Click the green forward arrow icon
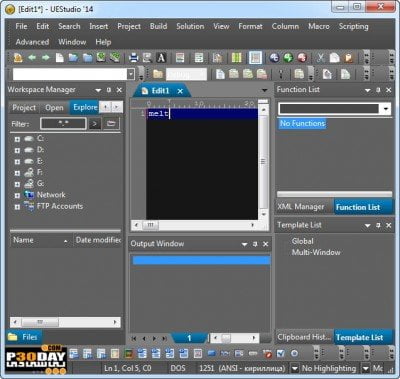Viewport: 400px width, 379px height. point(45,58)
